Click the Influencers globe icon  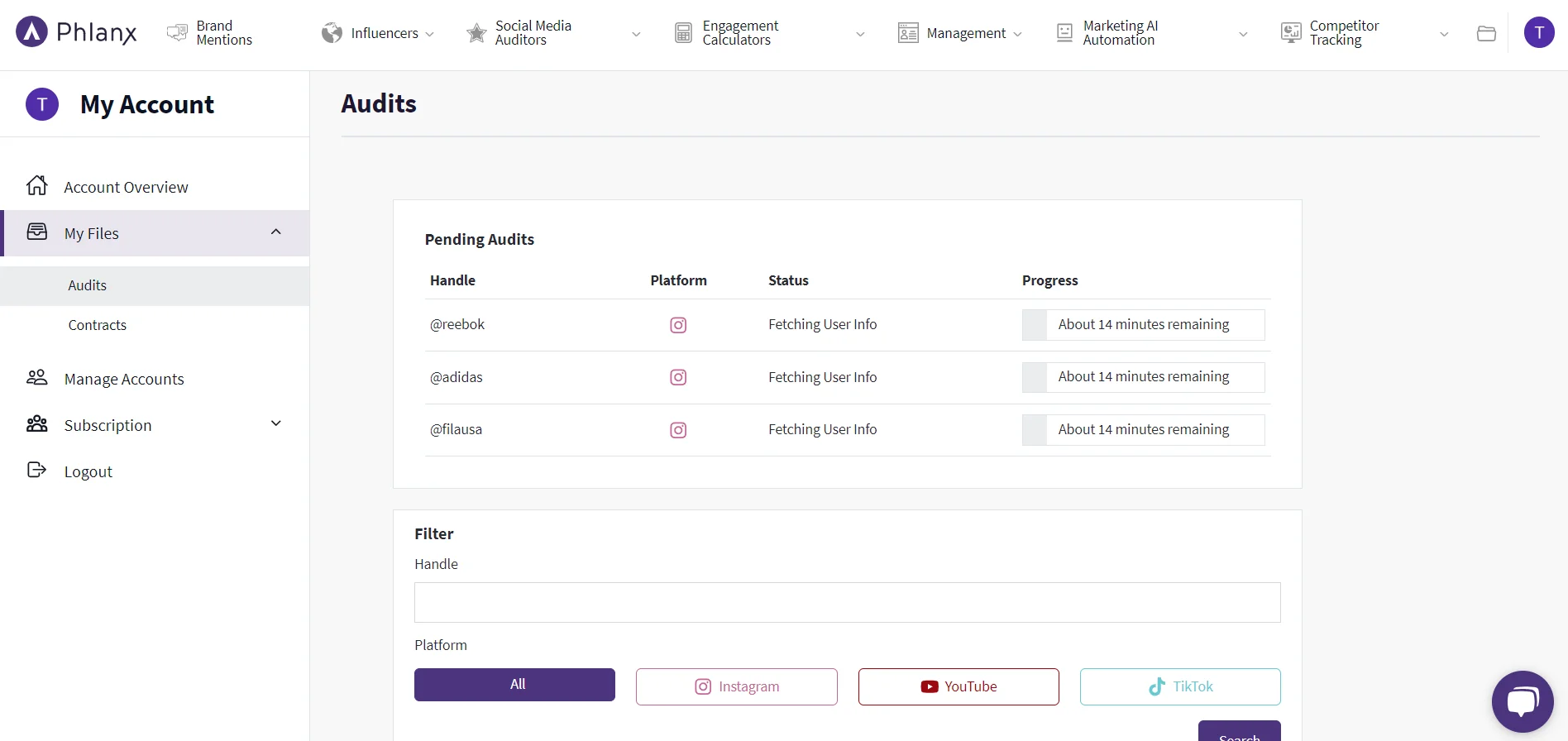pyautogui.click(x=332, y=33)
